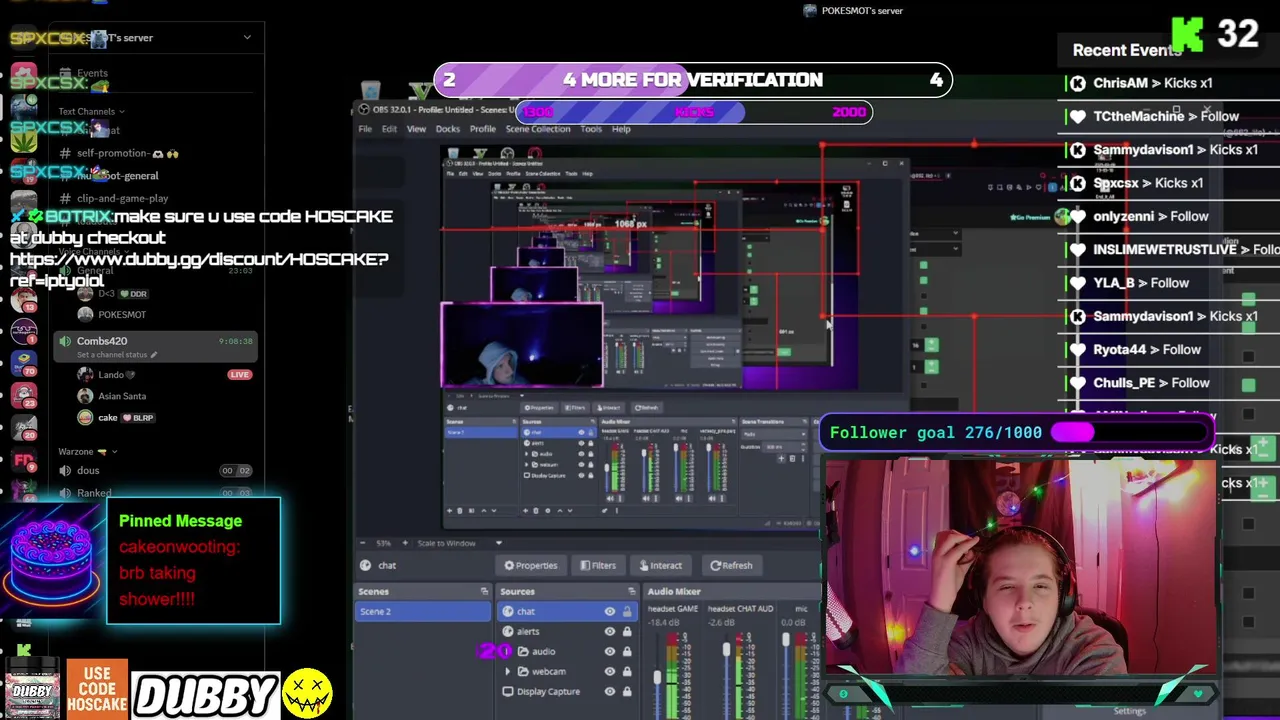Click cake user with BLRP tag
Viewport: 1280px width, 720px height.
116,418
